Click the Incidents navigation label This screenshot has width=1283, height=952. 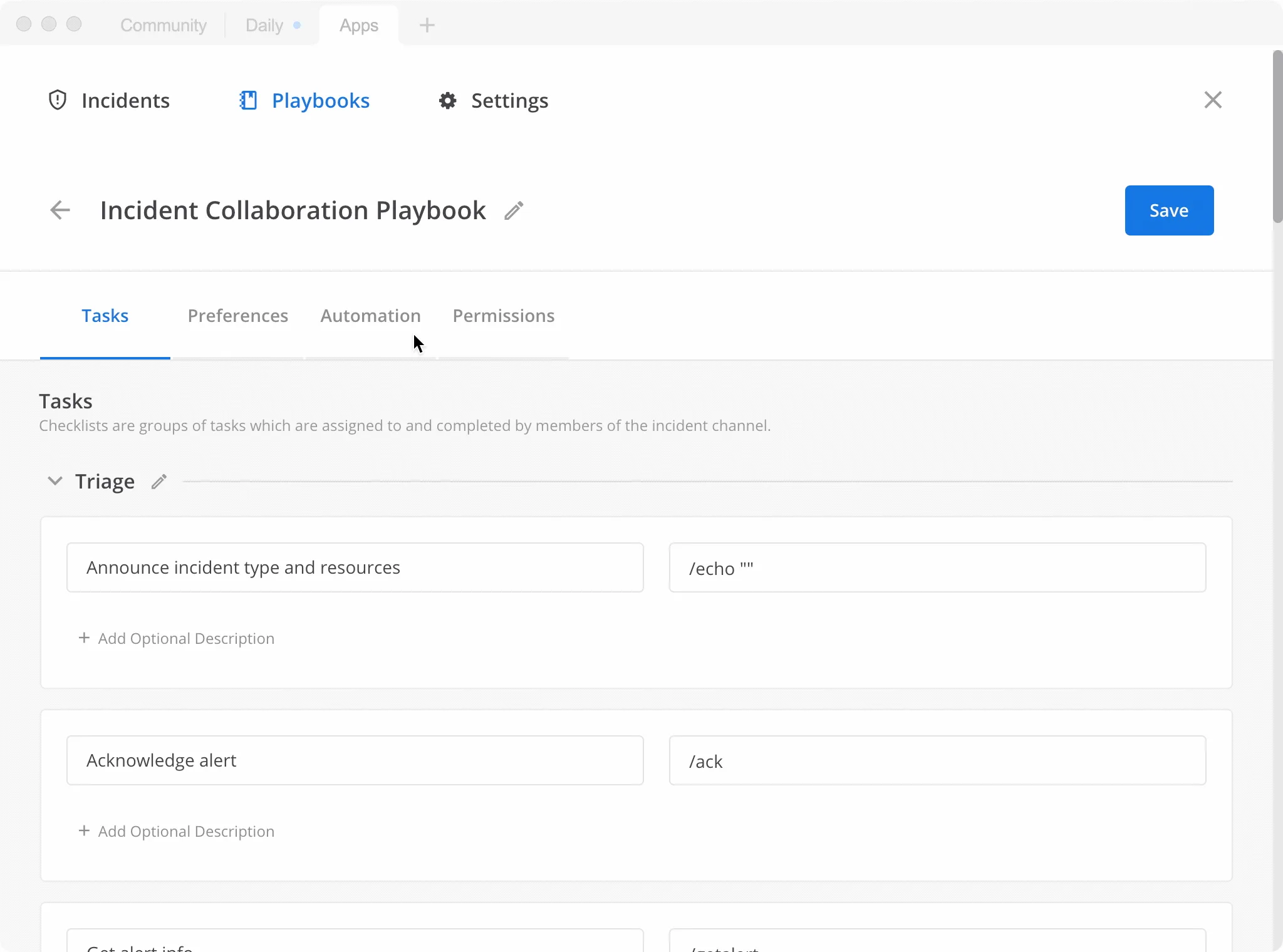point(125,100)
